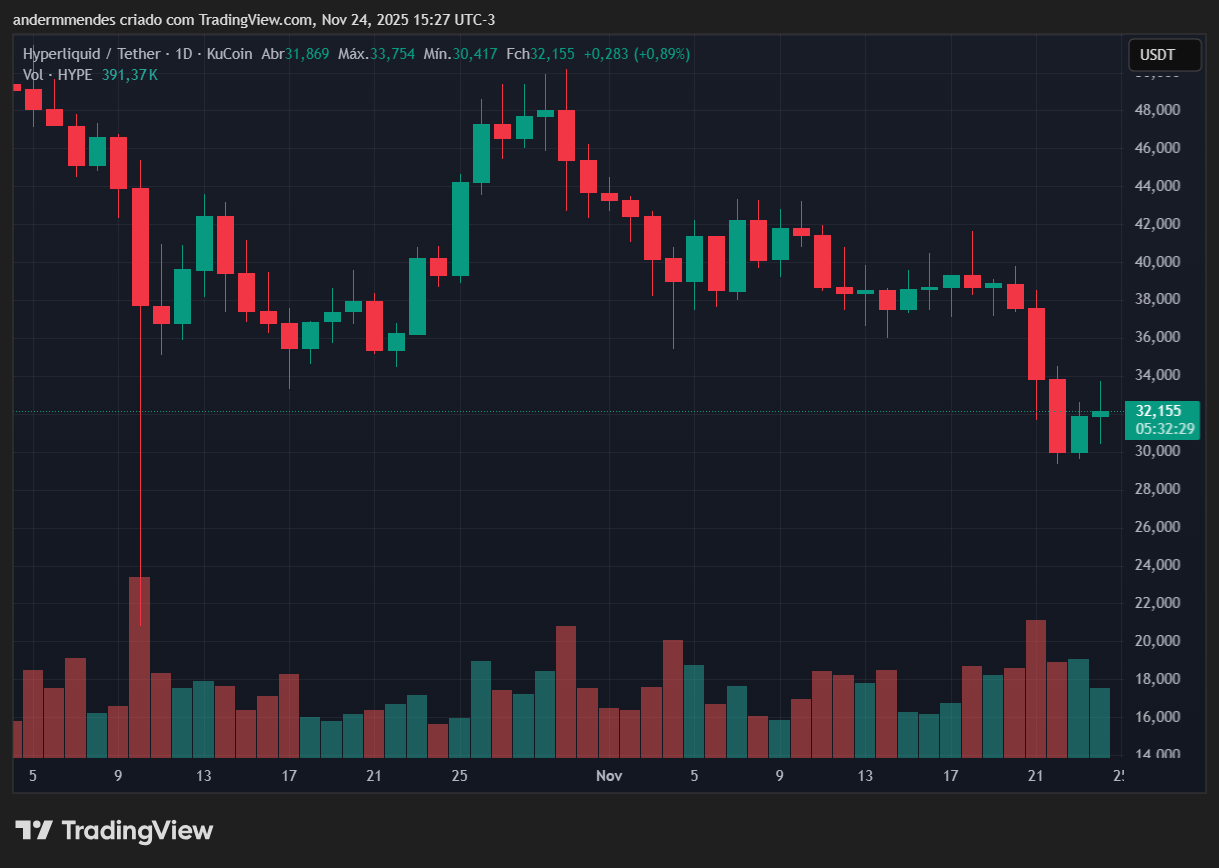Viewport: 1219px width, 868px height.
Task: Click the KuCoin exchange label
Action: [x=229, y=54]
